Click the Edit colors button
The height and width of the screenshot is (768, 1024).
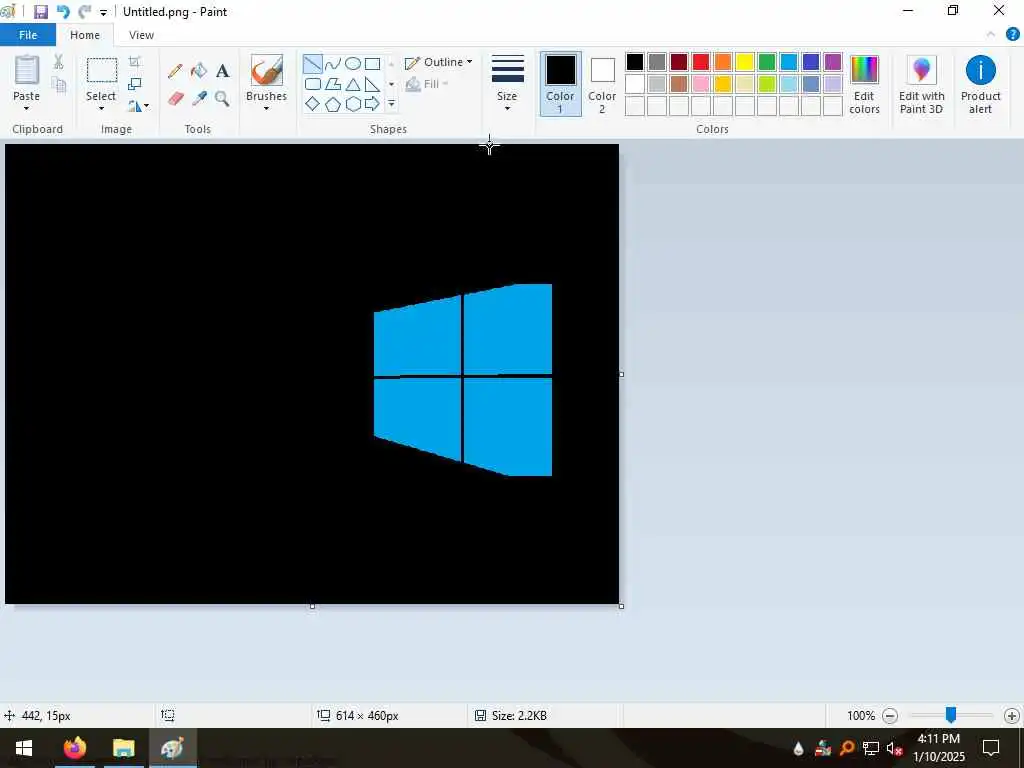pos(864,84)
